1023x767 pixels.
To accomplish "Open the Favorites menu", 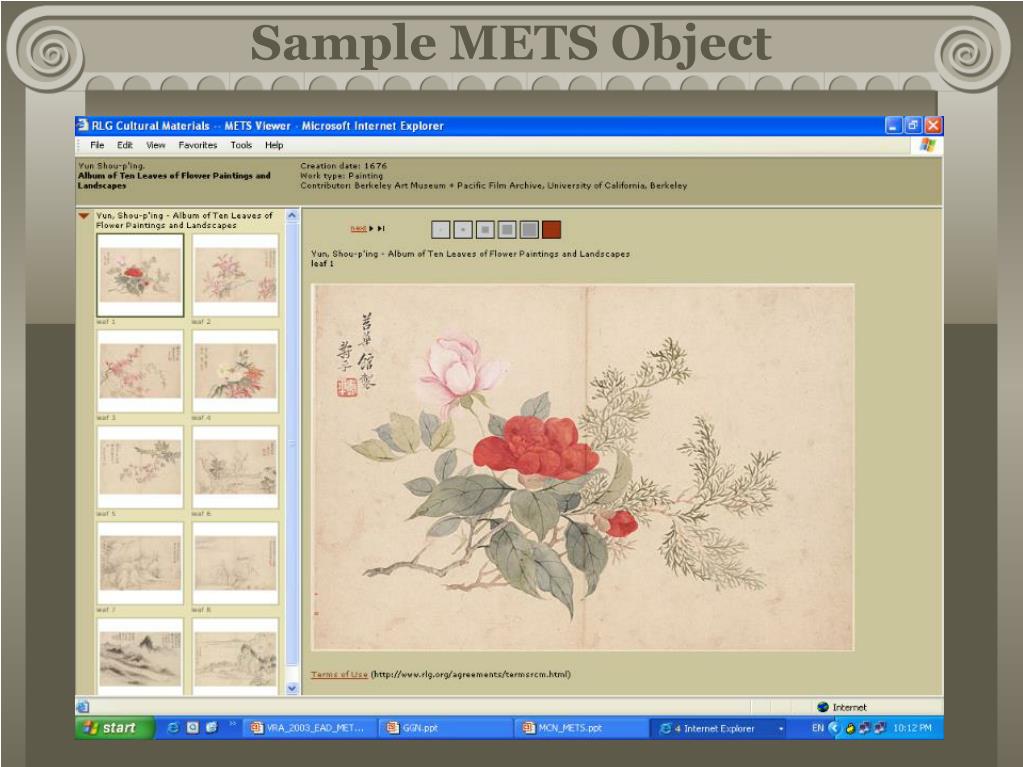I will click(x=198, y=145).
